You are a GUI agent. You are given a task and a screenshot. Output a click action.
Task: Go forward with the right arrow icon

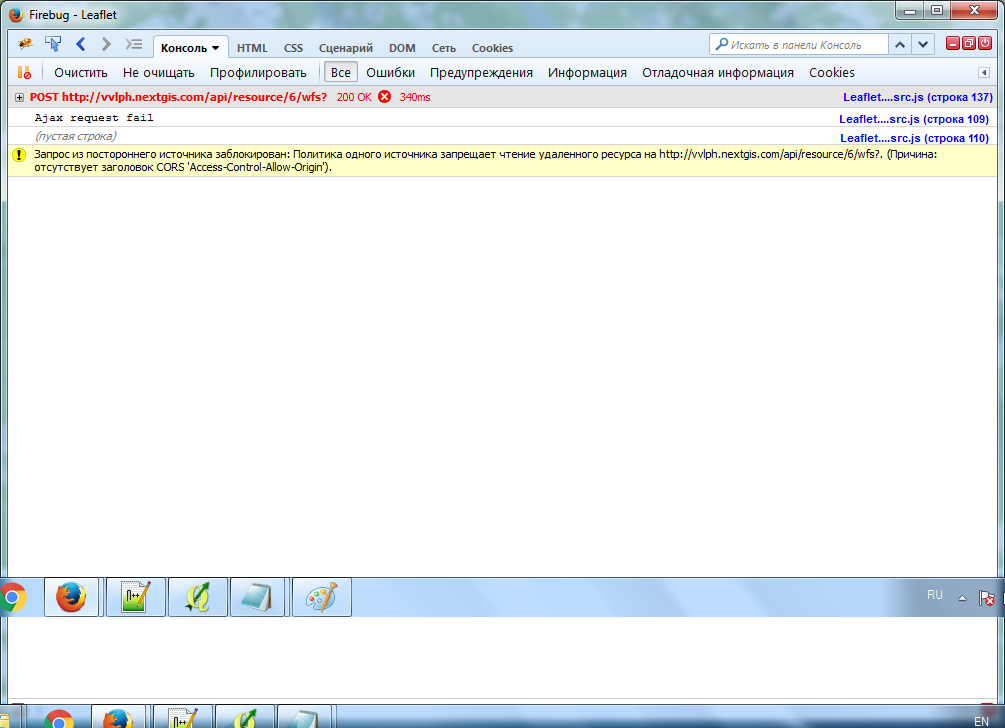(x=106, y=44)
